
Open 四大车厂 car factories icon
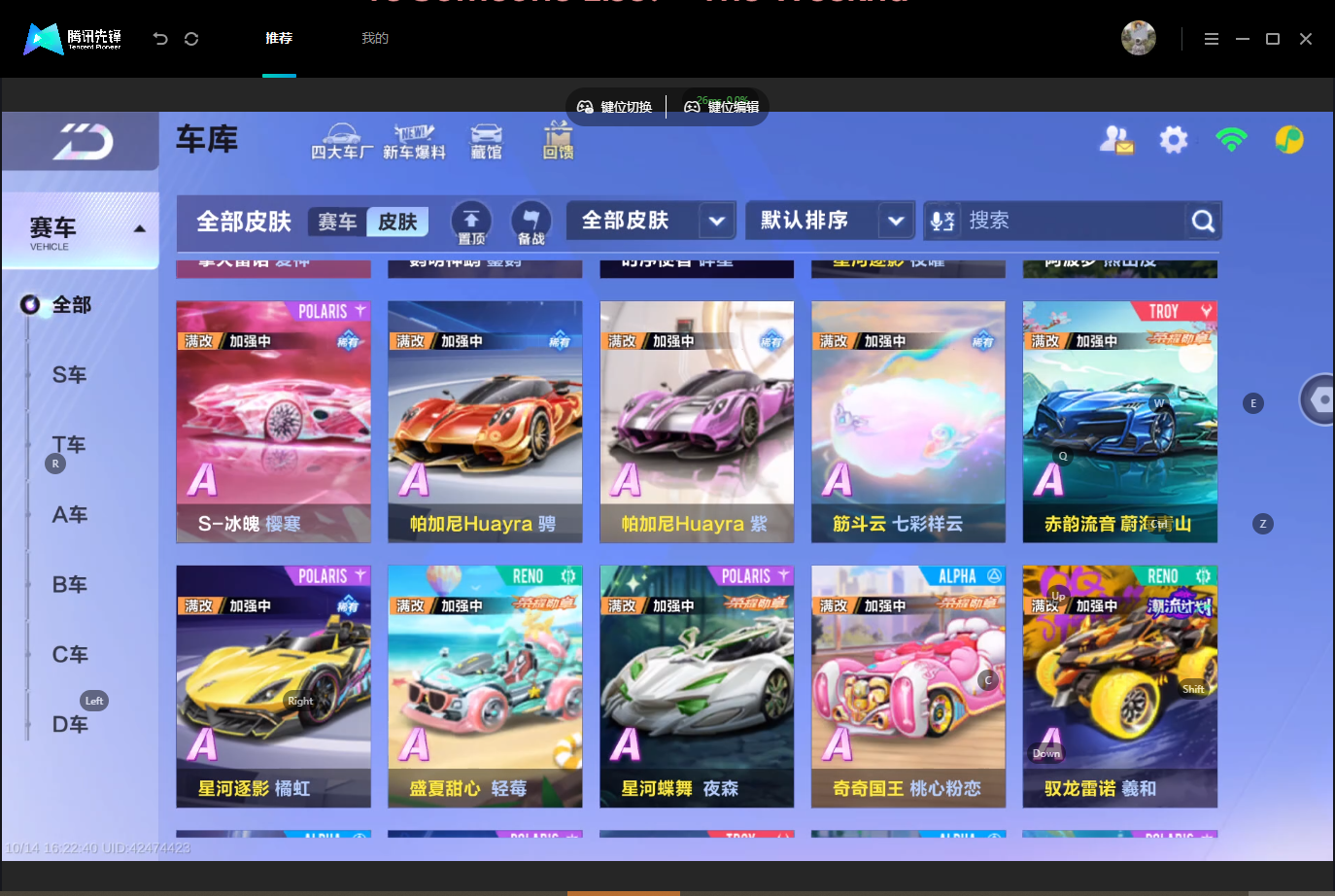pyautogui.click(x=341, y=142)
